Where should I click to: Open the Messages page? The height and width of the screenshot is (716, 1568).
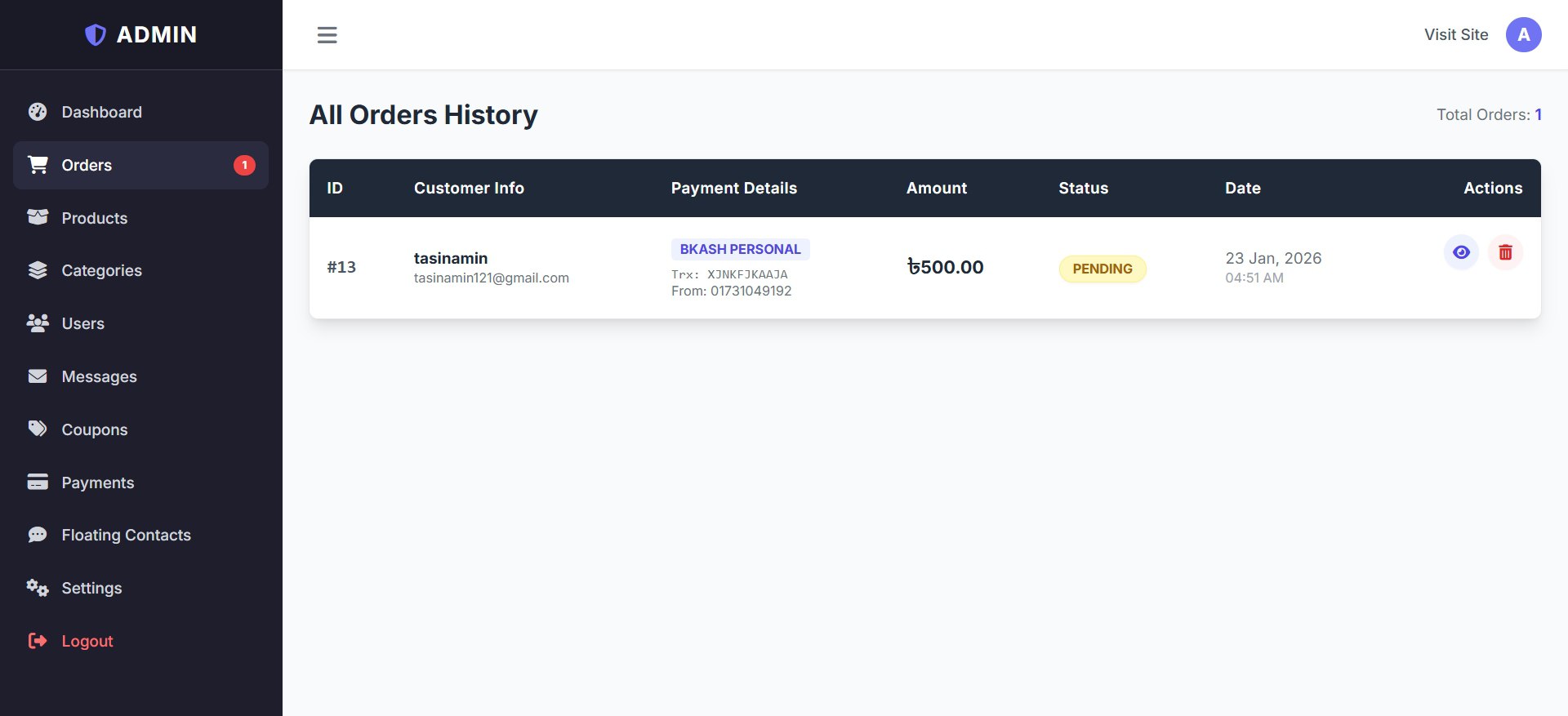point(99,376)
